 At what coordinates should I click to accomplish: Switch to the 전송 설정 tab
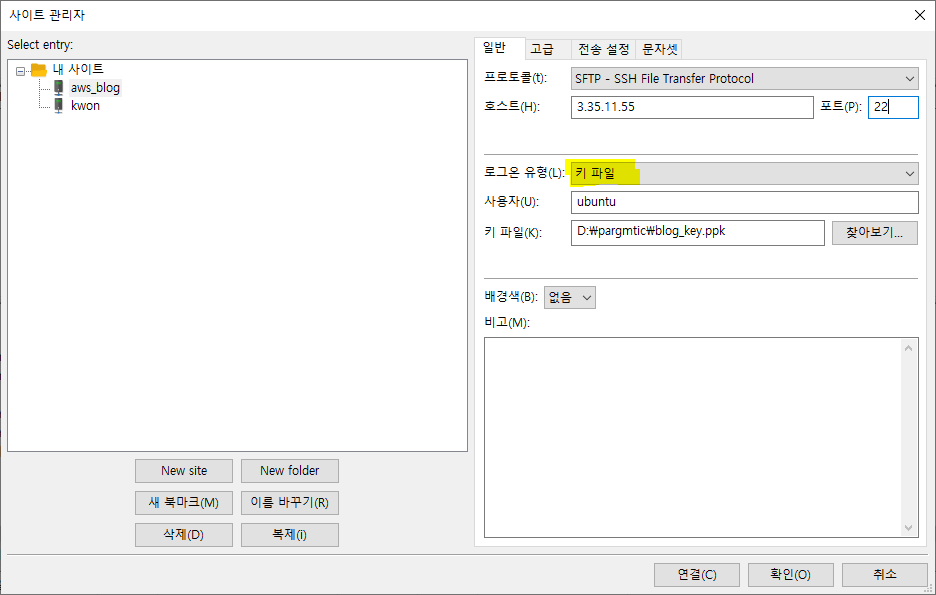(602, 49)
